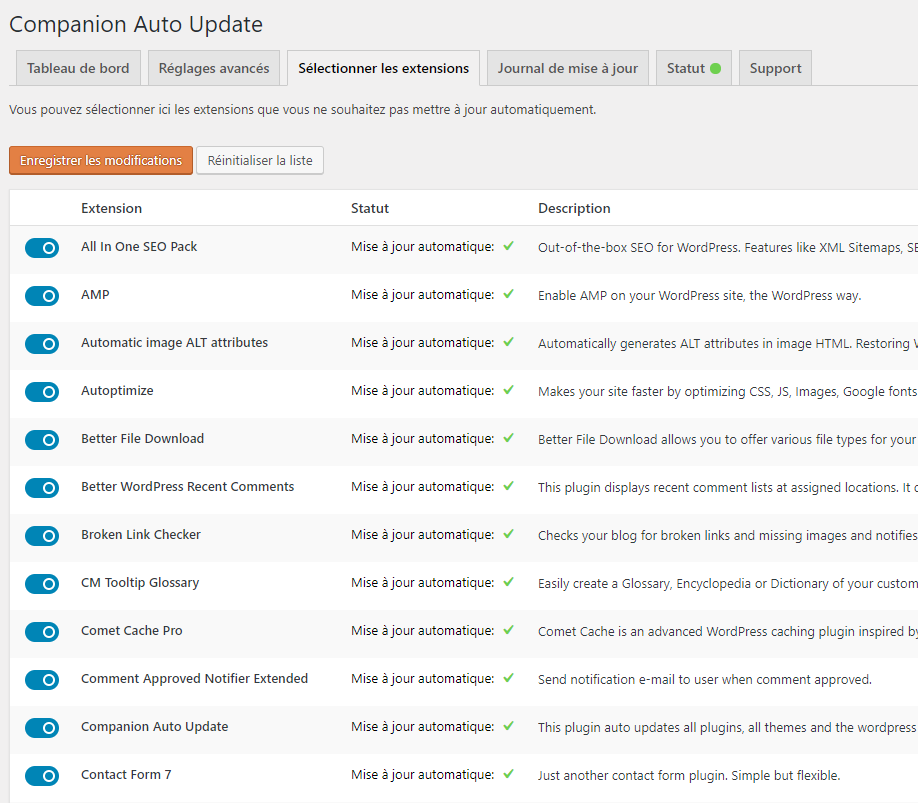
Task: Click the All In One SEO Pack name
Action: pos(139,246)
